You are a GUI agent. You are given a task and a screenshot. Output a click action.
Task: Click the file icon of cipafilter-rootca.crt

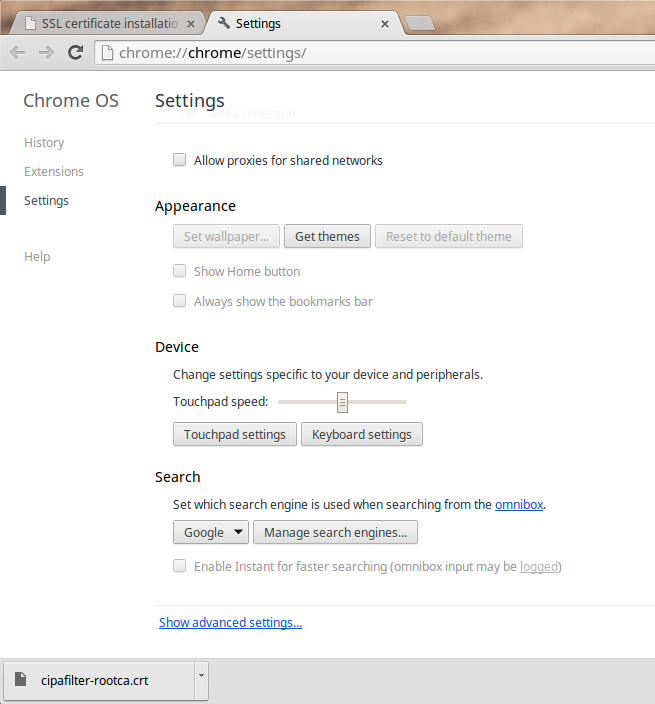(20, 679)
